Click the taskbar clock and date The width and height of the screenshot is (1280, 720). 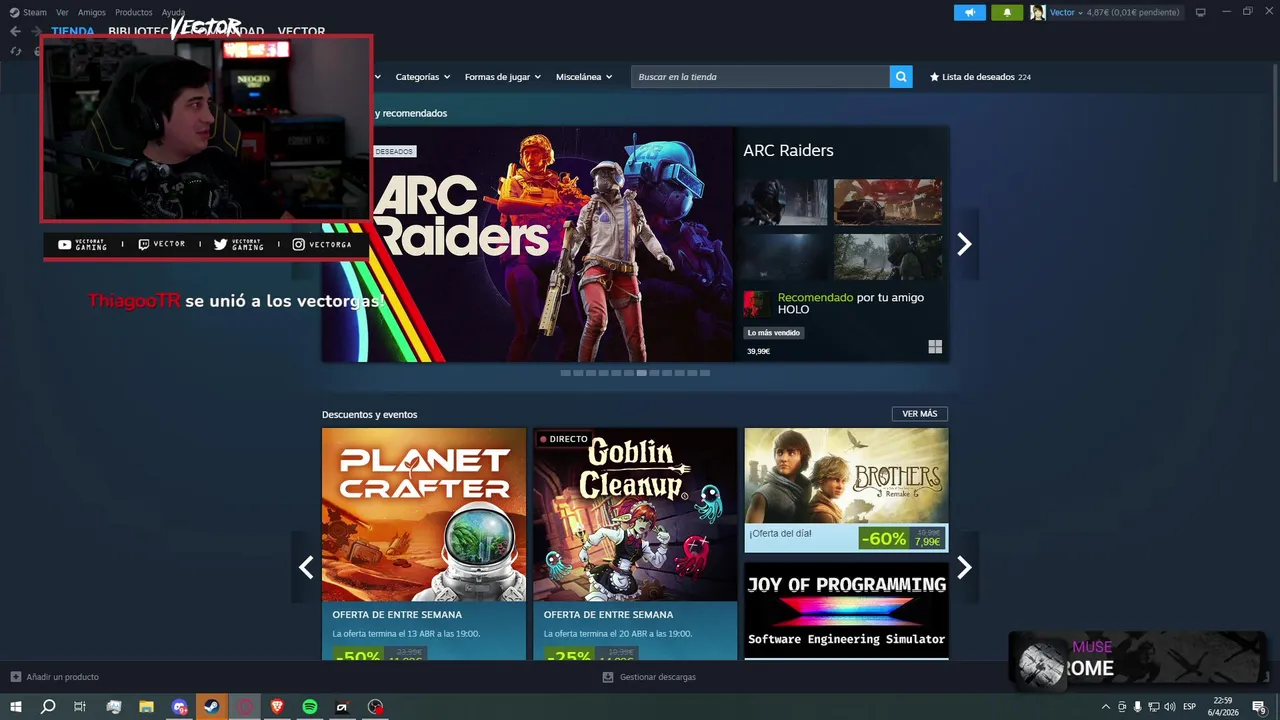[x=1223, y=707]
